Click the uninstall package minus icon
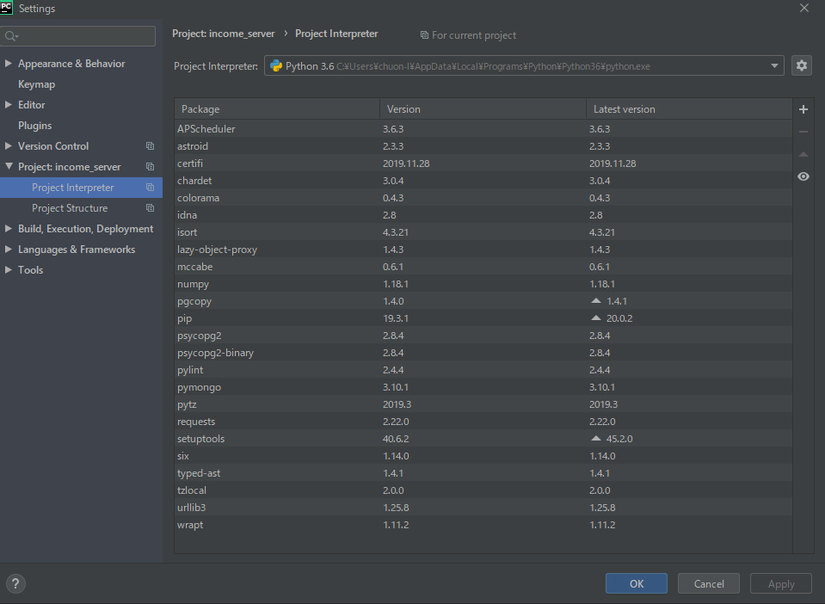825x604 pixels. 803,132
